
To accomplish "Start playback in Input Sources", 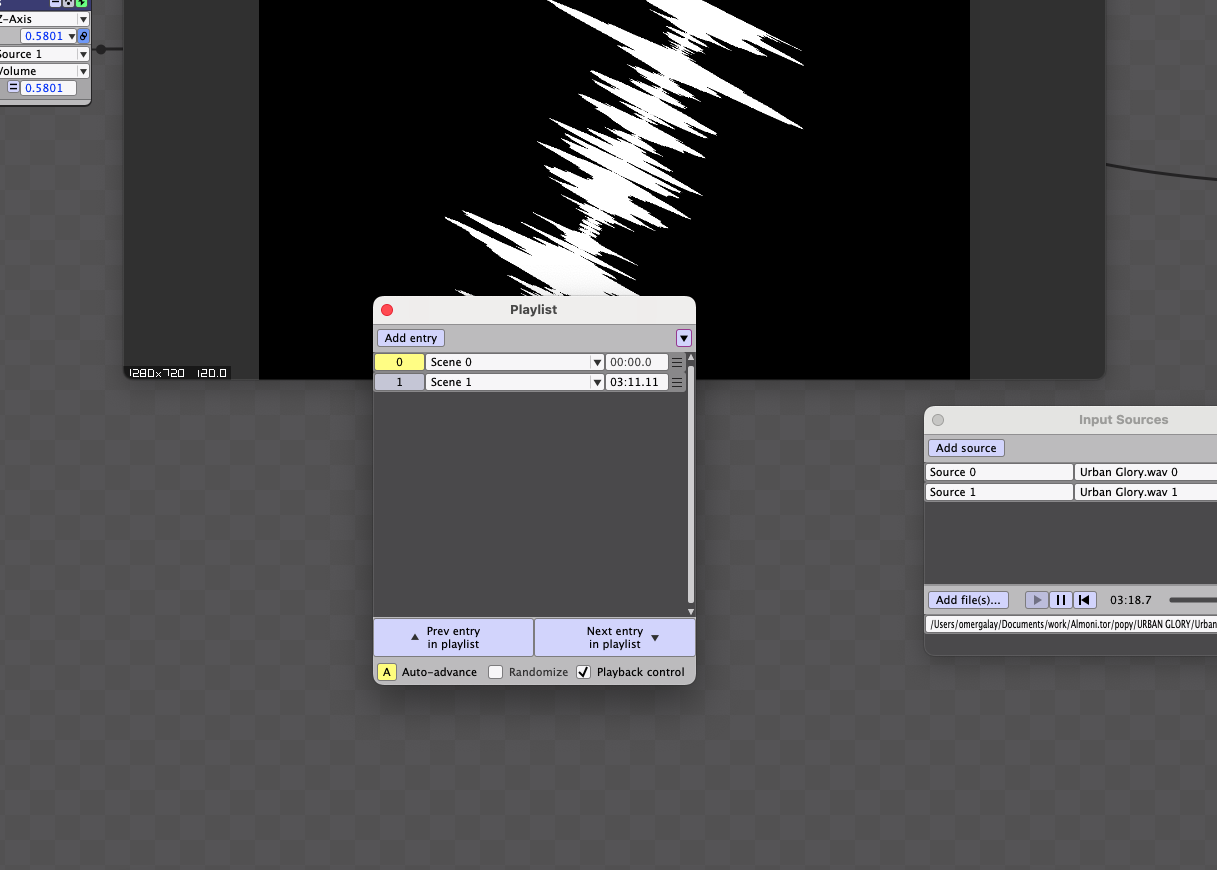I will tap(1037, 600).
